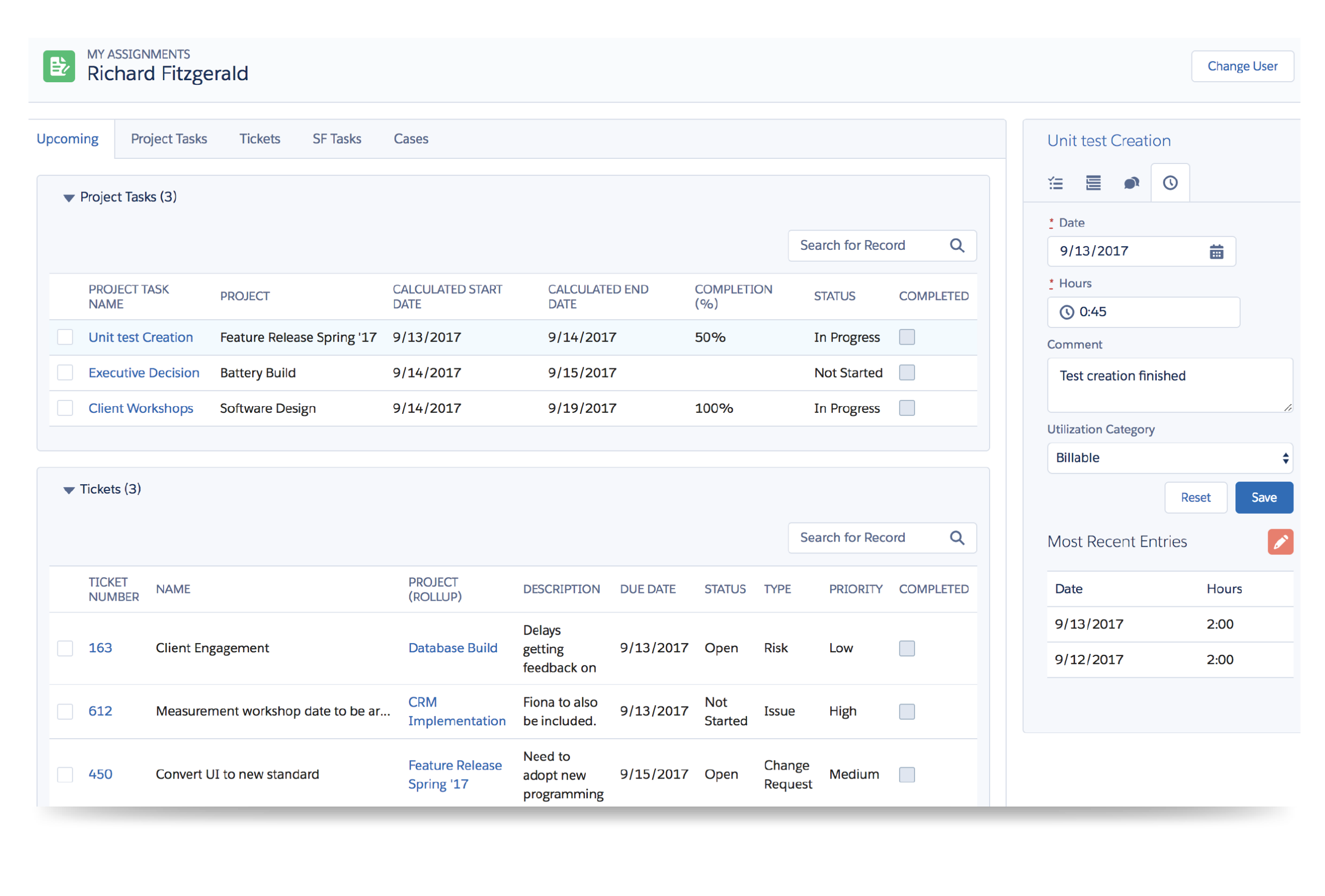1325x896 pixels.
Task: Click the Battery Build project cell
Action: [x=258, y=373]
